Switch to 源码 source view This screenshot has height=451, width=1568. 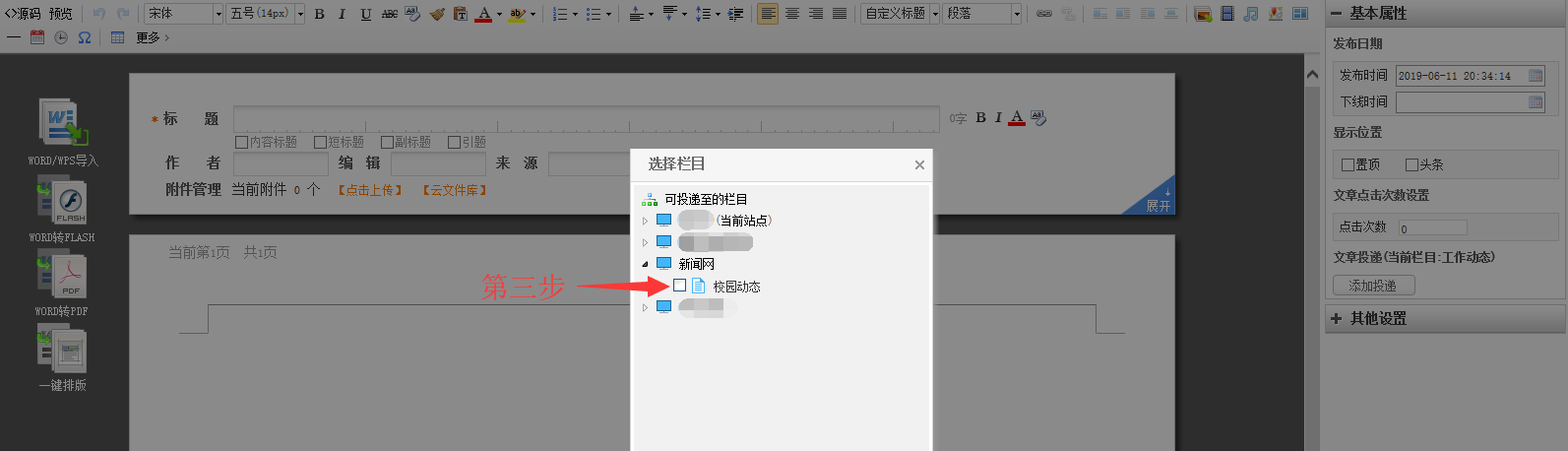point(23,14)
